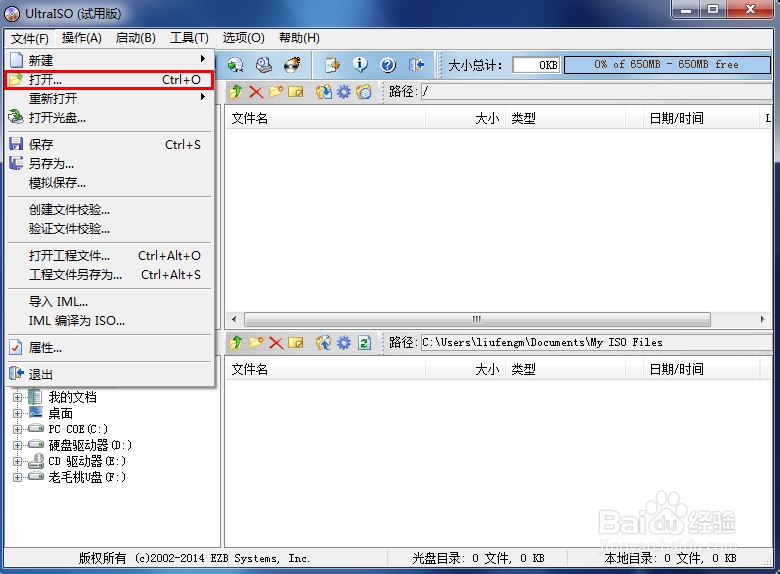Click gear properties icon in image pane toolbar
The image size is (780, 574).
344,92
